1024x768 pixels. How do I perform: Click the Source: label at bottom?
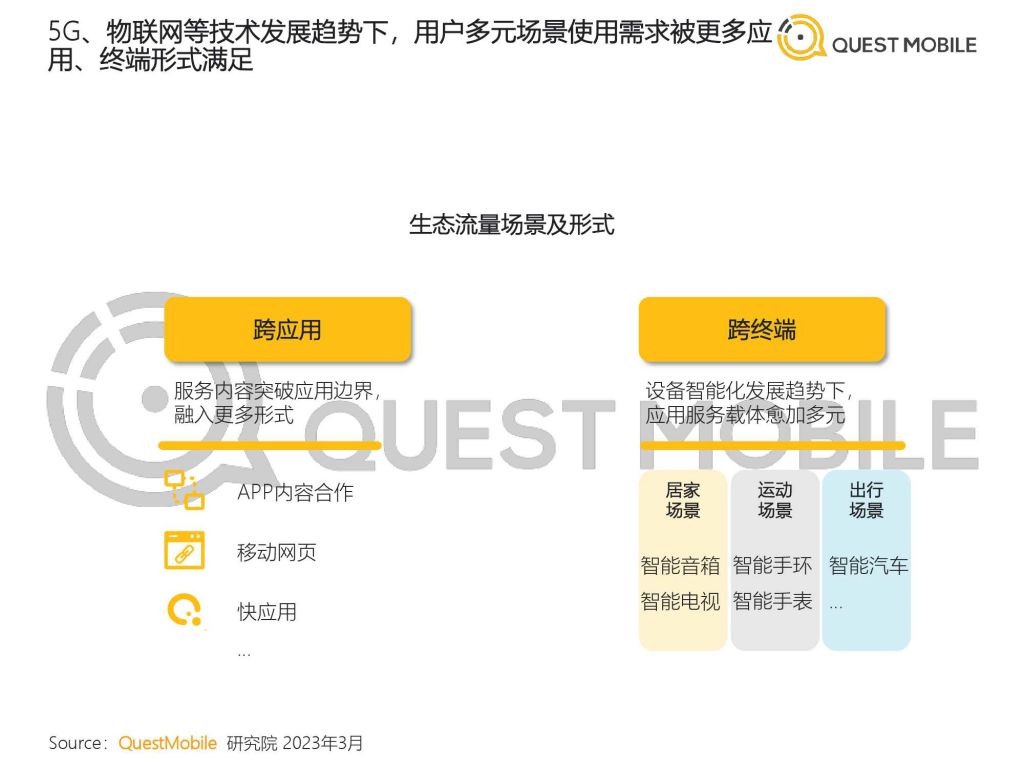[78, 743]
